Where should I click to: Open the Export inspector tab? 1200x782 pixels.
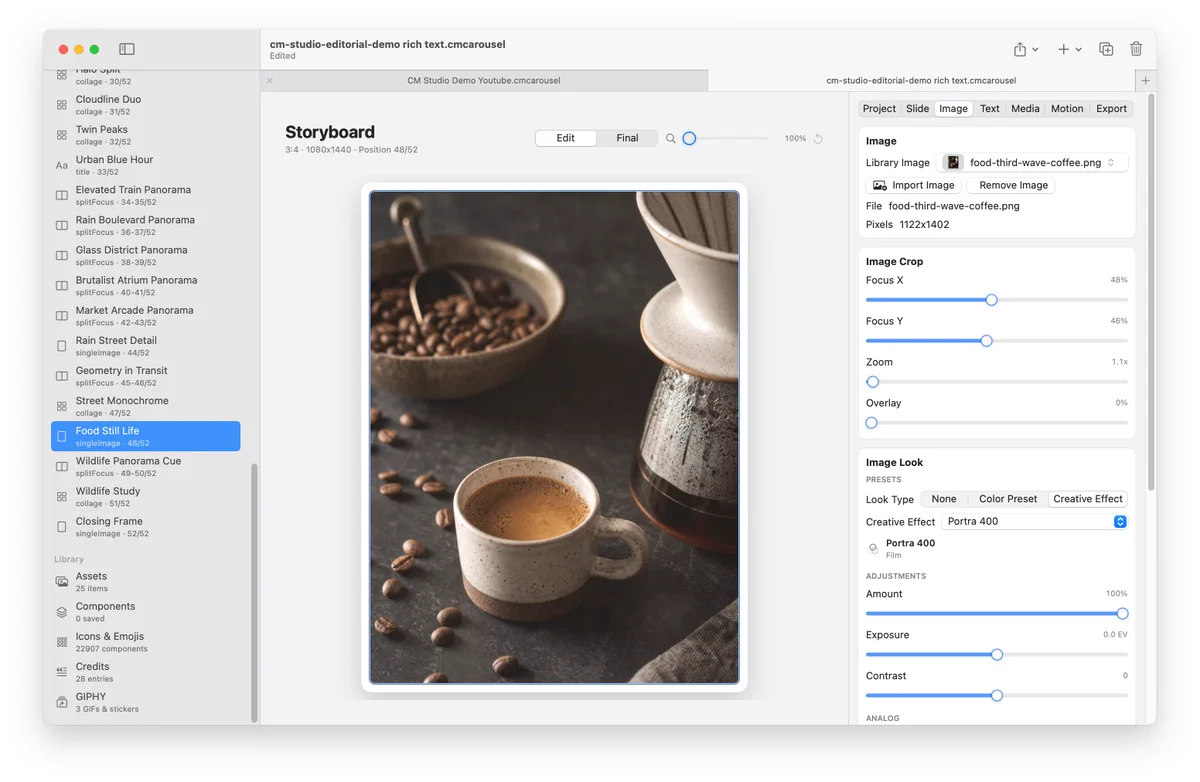click(1111, 108)
